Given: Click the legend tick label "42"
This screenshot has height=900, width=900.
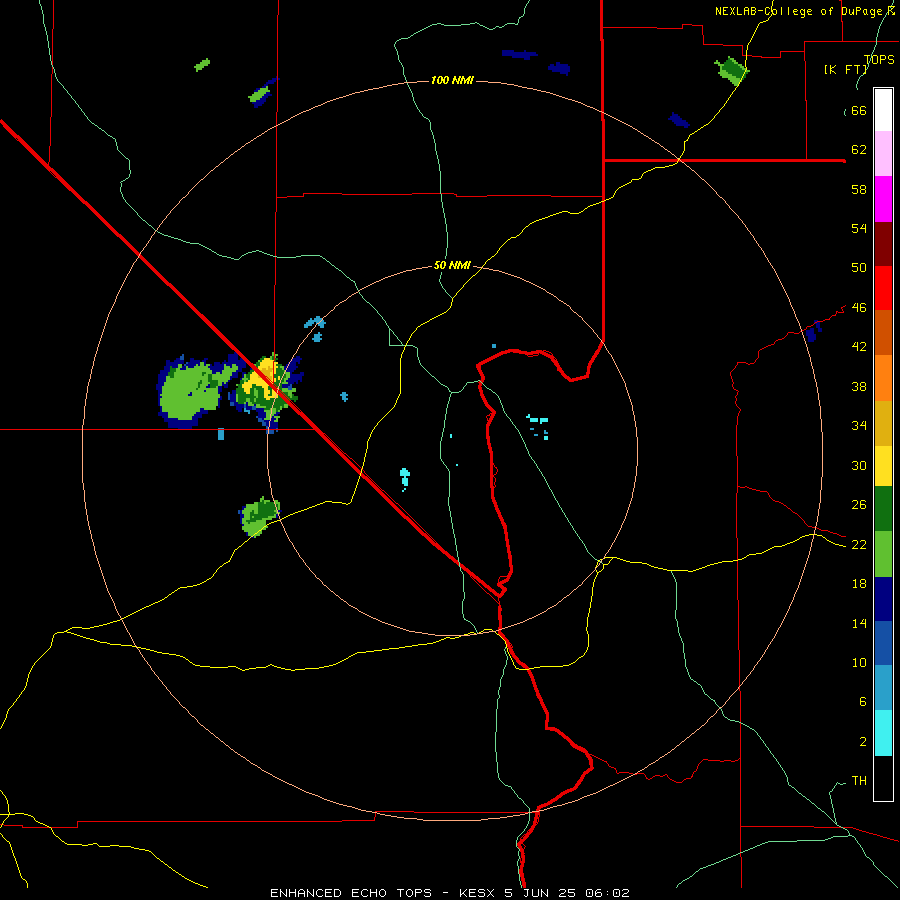Looking at the screenshot, I should tap(859, 347).
